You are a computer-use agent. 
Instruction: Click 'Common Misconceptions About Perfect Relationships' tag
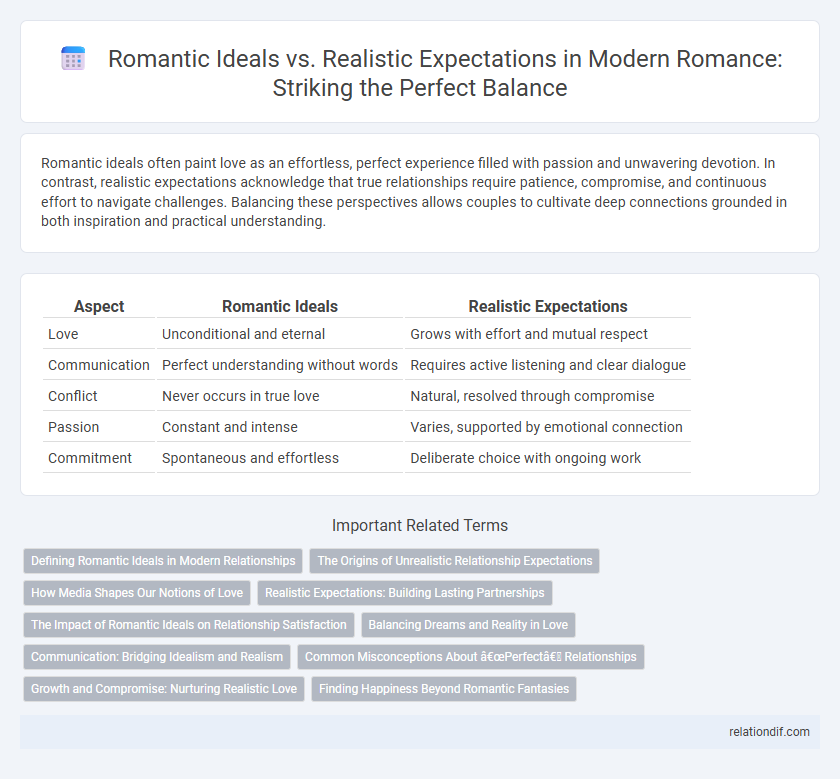[x=471, y=657]
